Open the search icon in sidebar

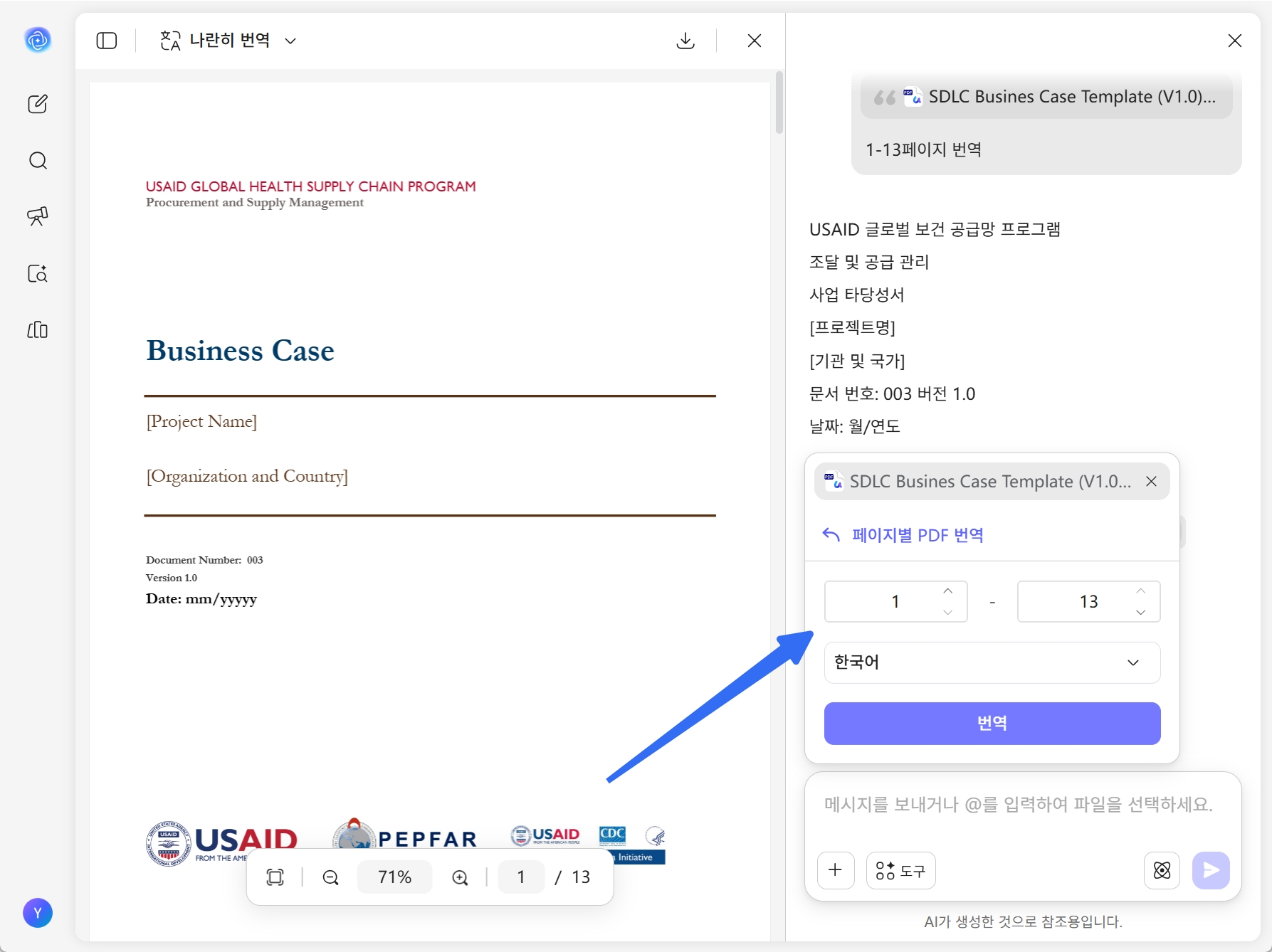38,161
